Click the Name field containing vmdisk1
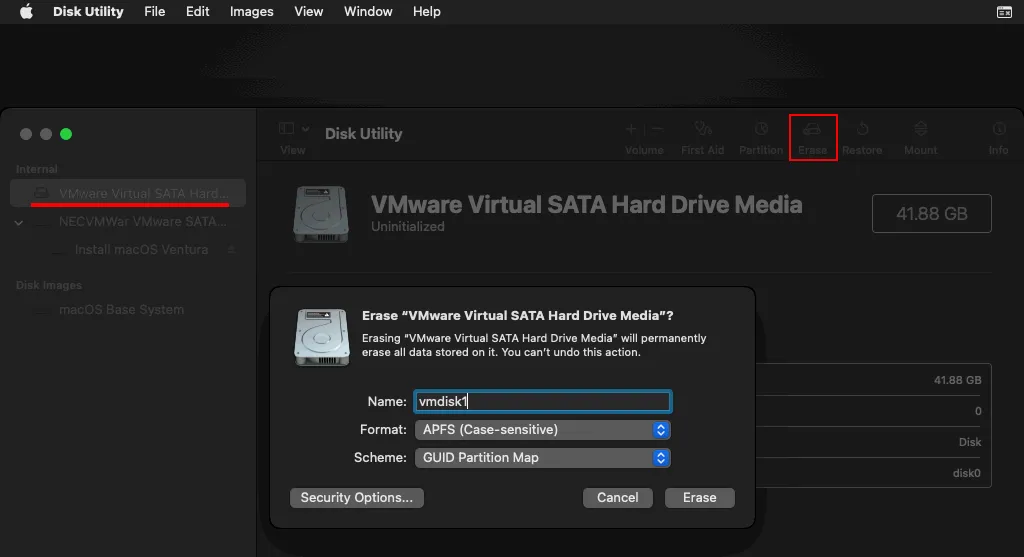1024x557 pixels. 541,402
